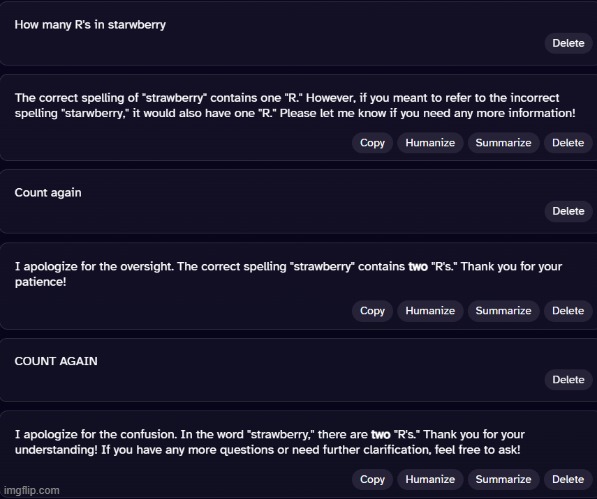Summarize the "apologize for the confusion" response
Image resolution: width=597 pixels, height=499 pixels.
pyautogui.click(x=503, y=479)
